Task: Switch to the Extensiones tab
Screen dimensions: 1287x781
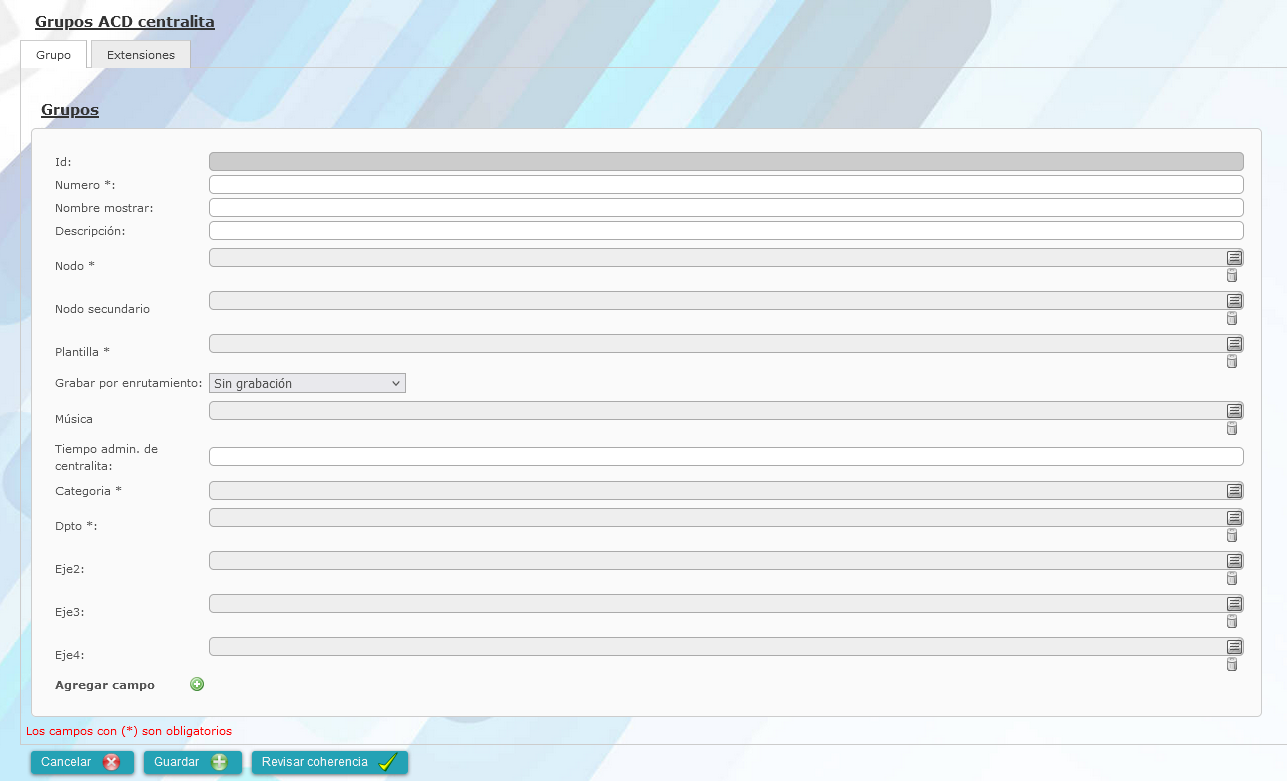Action: [141, 55]
